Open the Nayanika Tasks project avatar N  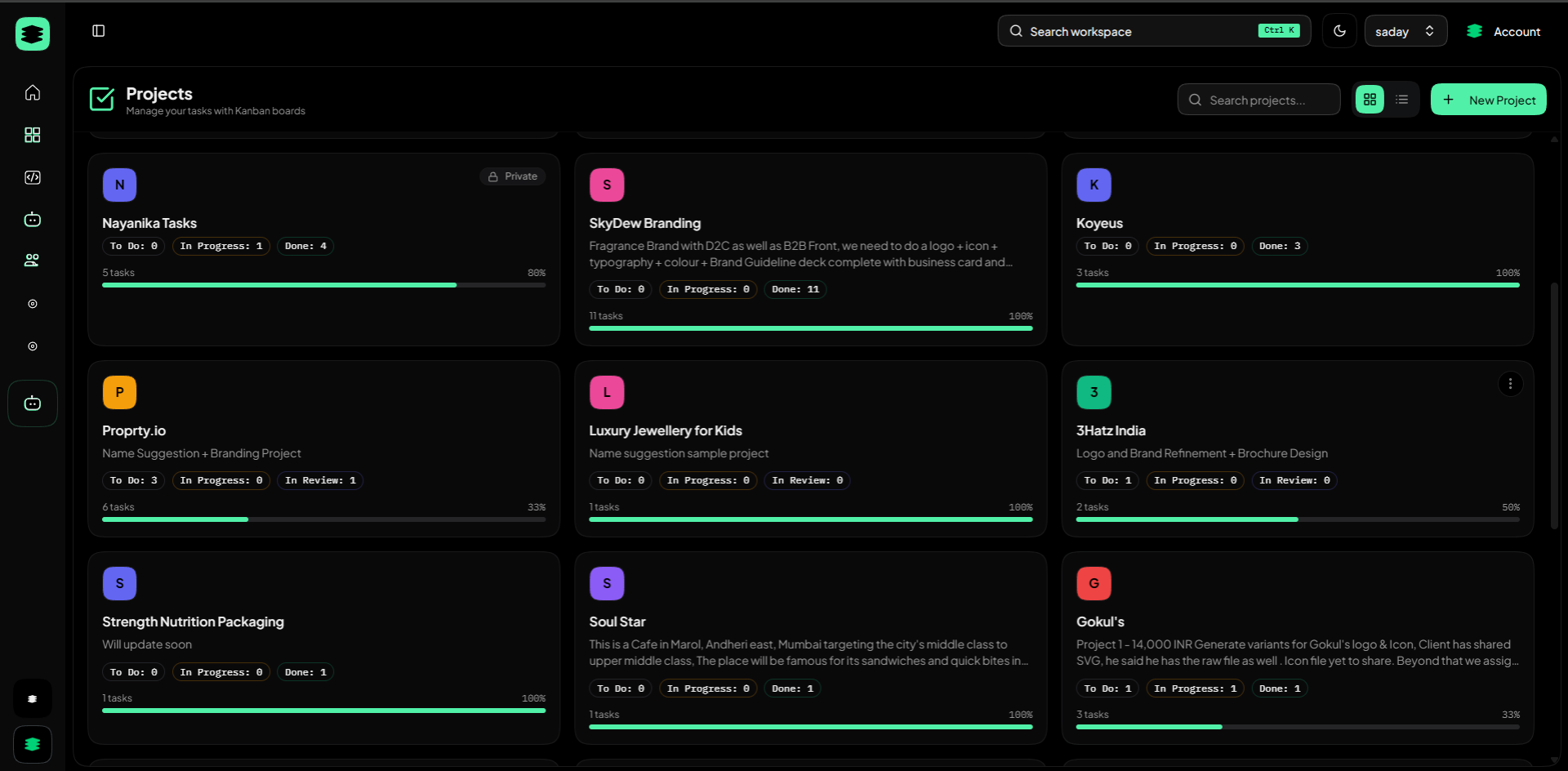pyautogui.click(x=119, y=185)
